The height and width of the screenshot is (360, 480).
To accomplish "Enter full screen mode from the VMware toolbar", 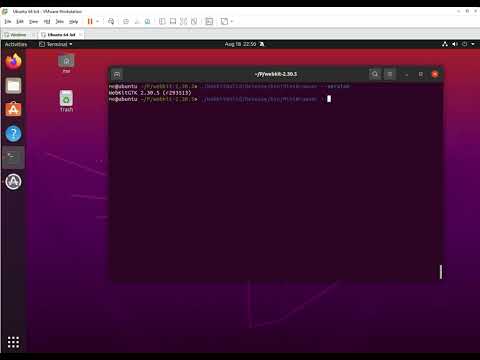I will pyautogui.click(x=173, y=21).
